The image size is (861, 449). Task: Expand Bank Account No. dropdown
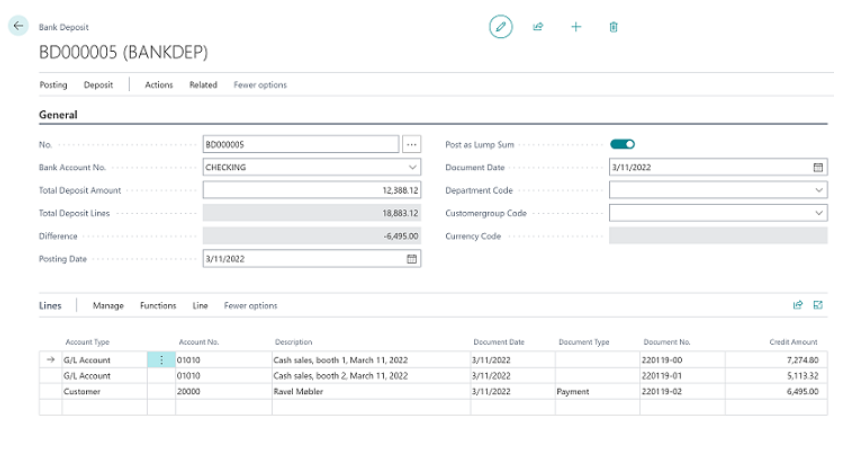(412, 167)
